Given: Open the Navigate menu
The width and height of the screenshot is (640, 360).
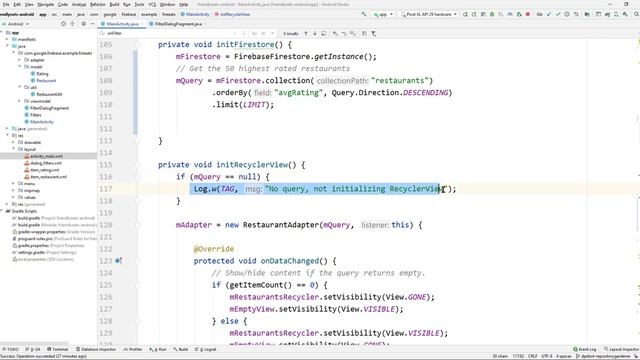Looking at the screenshot, I should (x=45, y=4).
